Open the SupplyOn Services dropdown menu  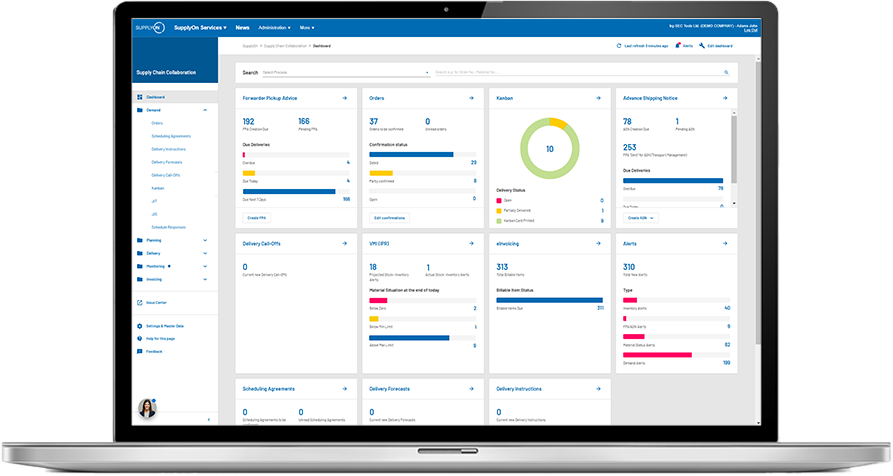[x=200, y=27]
